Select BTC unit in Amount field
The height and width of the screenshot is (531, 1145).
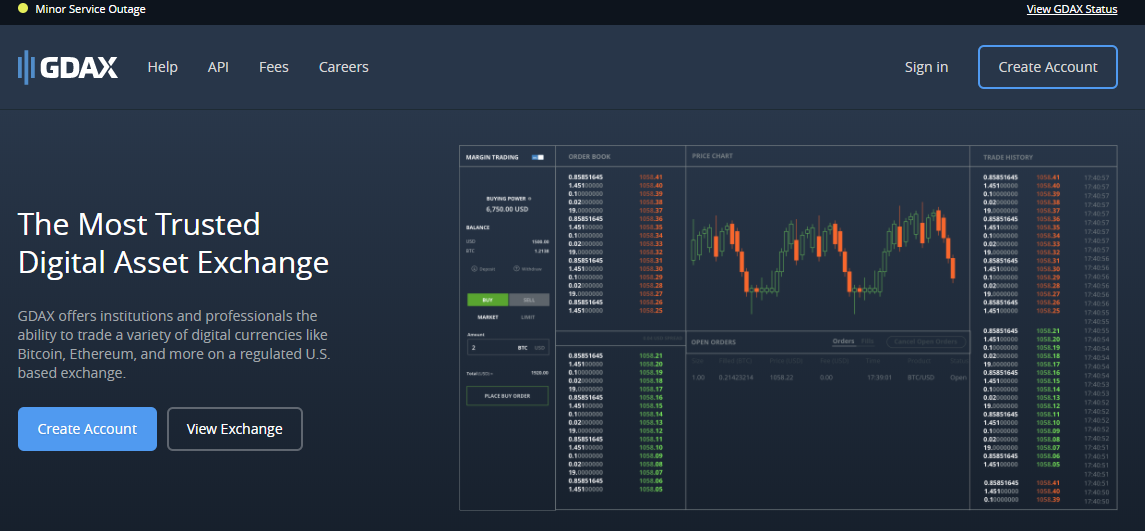pos(522,348)
